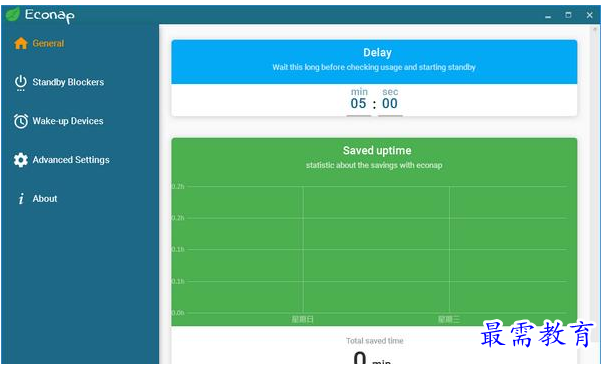Click the Econap green leaf logo
Image resolution: width=602 pixels, height=366 pixels.
pos(12,15)
